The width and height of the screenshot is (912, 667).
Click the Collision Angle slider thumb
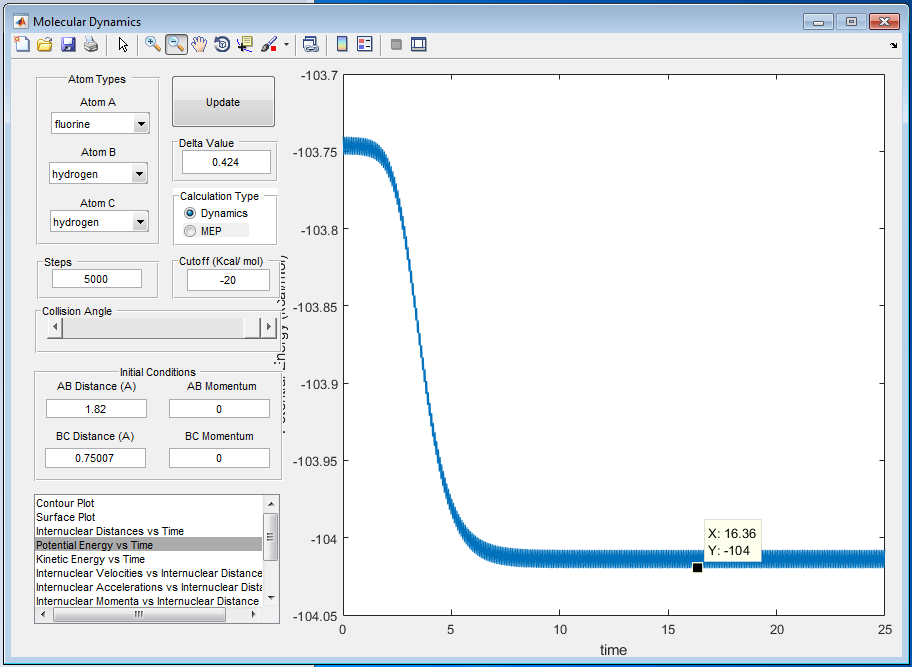(252, 326)
